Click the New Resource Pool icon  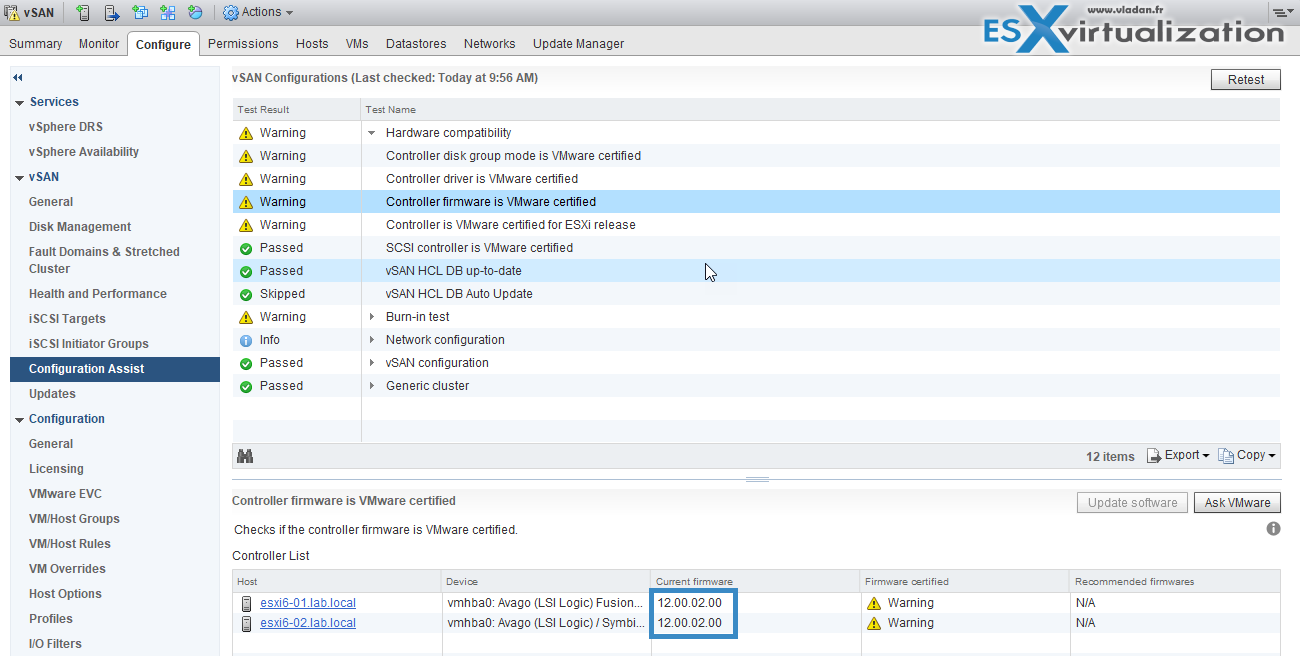195,13
